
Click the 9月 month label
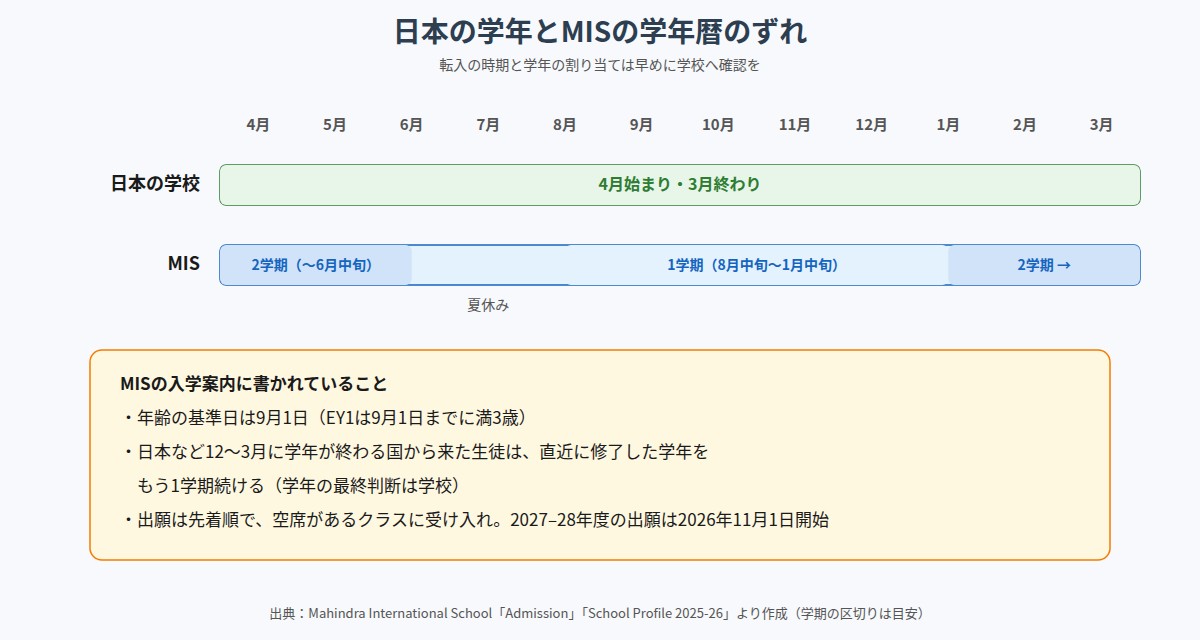tap(641, 125)
